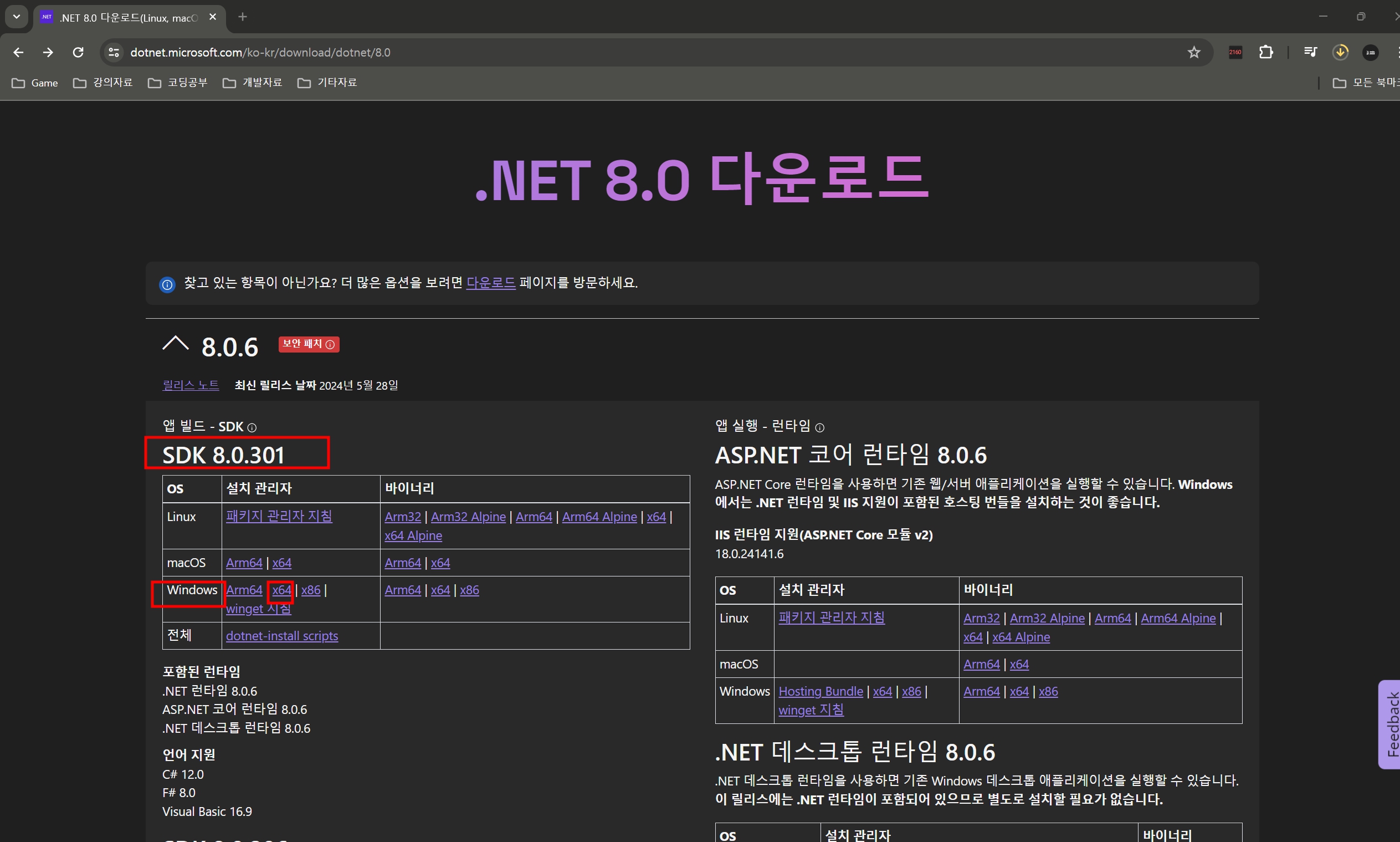Download SDK Windows x86 installer
This screenshot has width=1400, height=842.
311,590
